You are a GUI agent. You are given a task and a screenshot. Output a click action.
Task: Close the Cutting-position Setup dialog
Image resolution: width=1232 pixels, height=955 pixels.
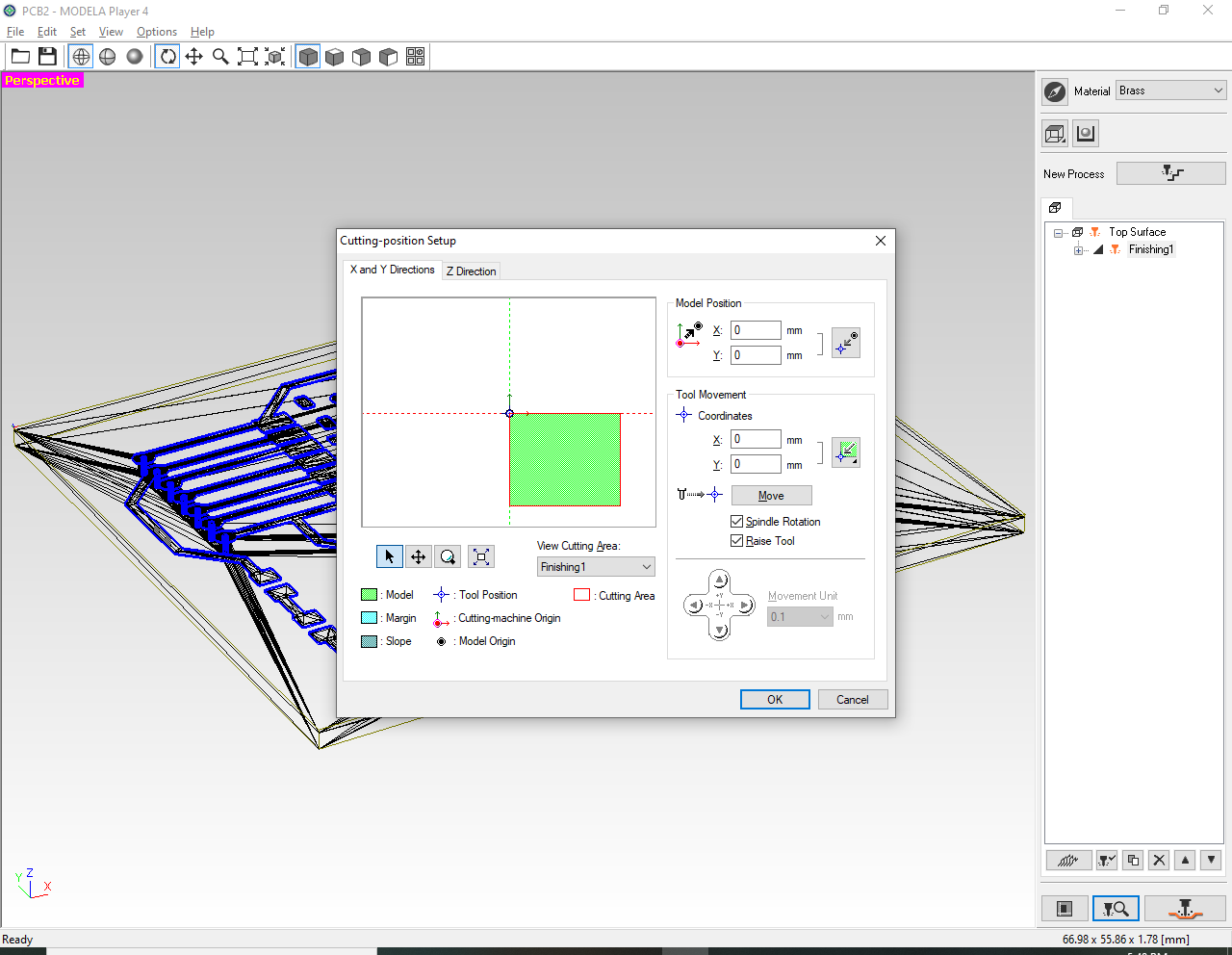click(880, 241)
